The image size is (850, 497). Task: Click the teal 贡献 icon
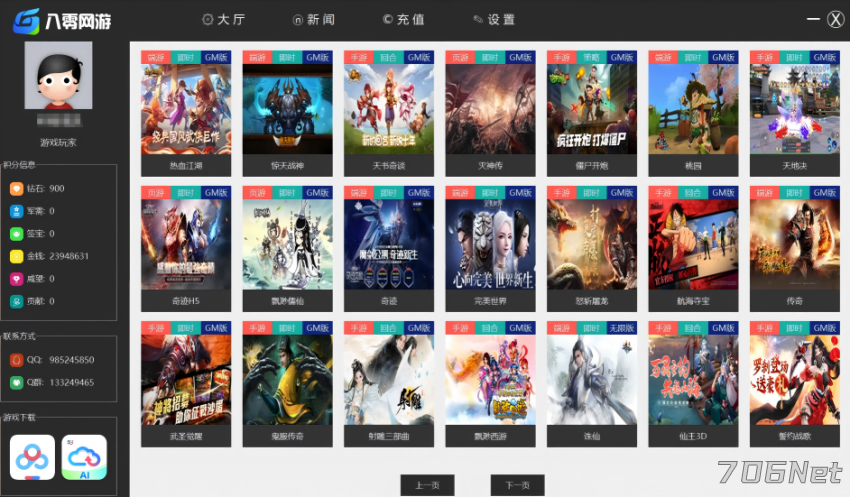16,301
